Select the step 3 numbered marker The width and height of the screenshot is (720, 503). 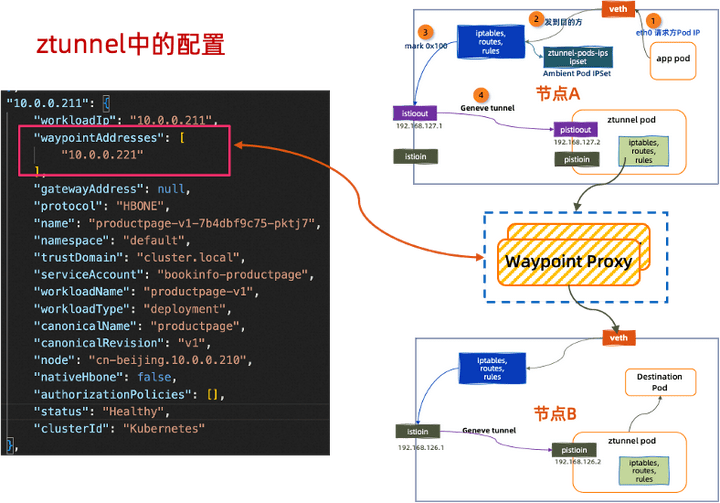pyautogui.click(x=425, y=32)
